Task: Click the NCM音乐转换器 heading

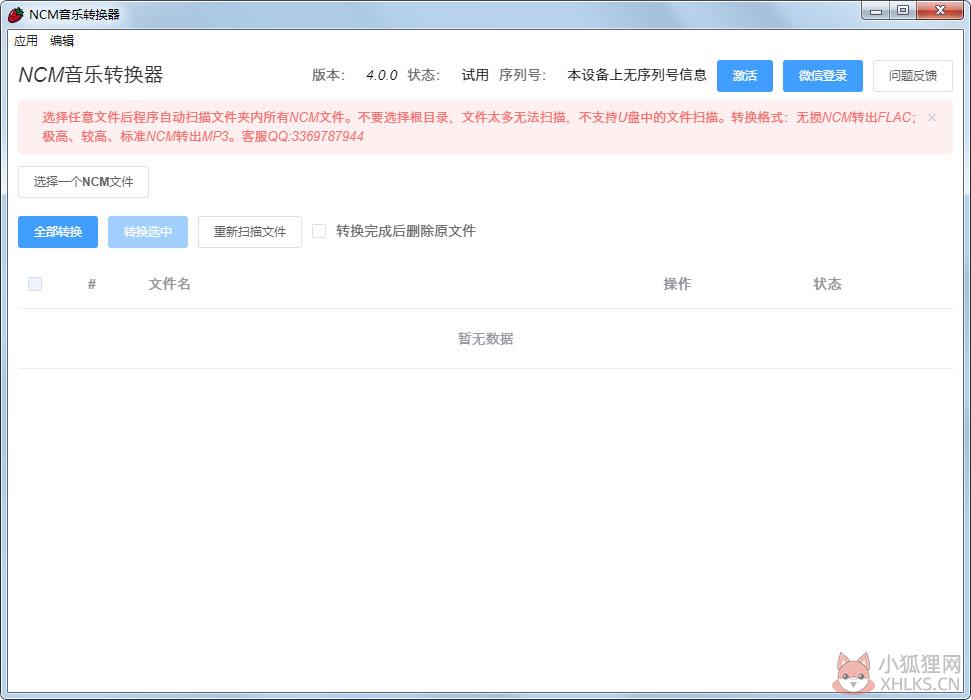Action: pyautogui.click(x=90, y=74)
